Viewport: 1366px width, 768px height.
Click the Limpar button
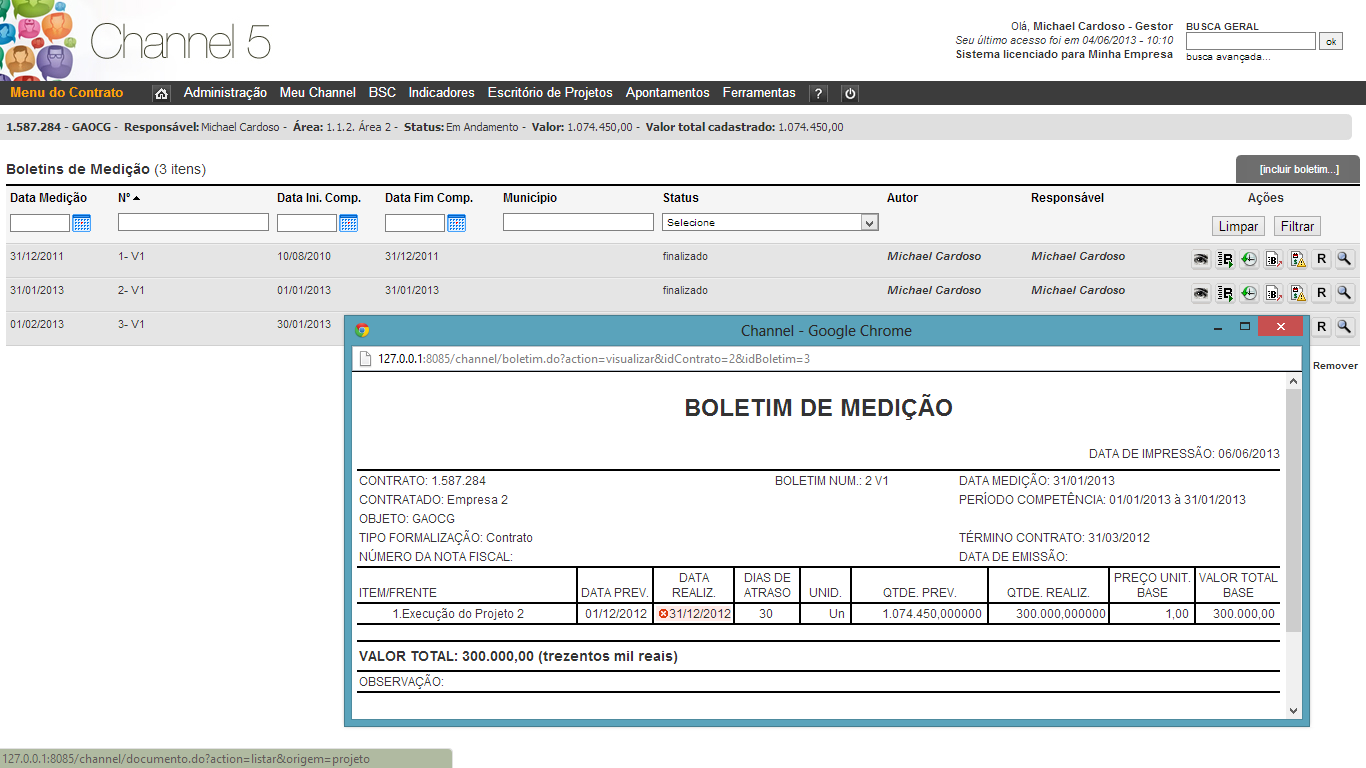[x=1238, y=227]
